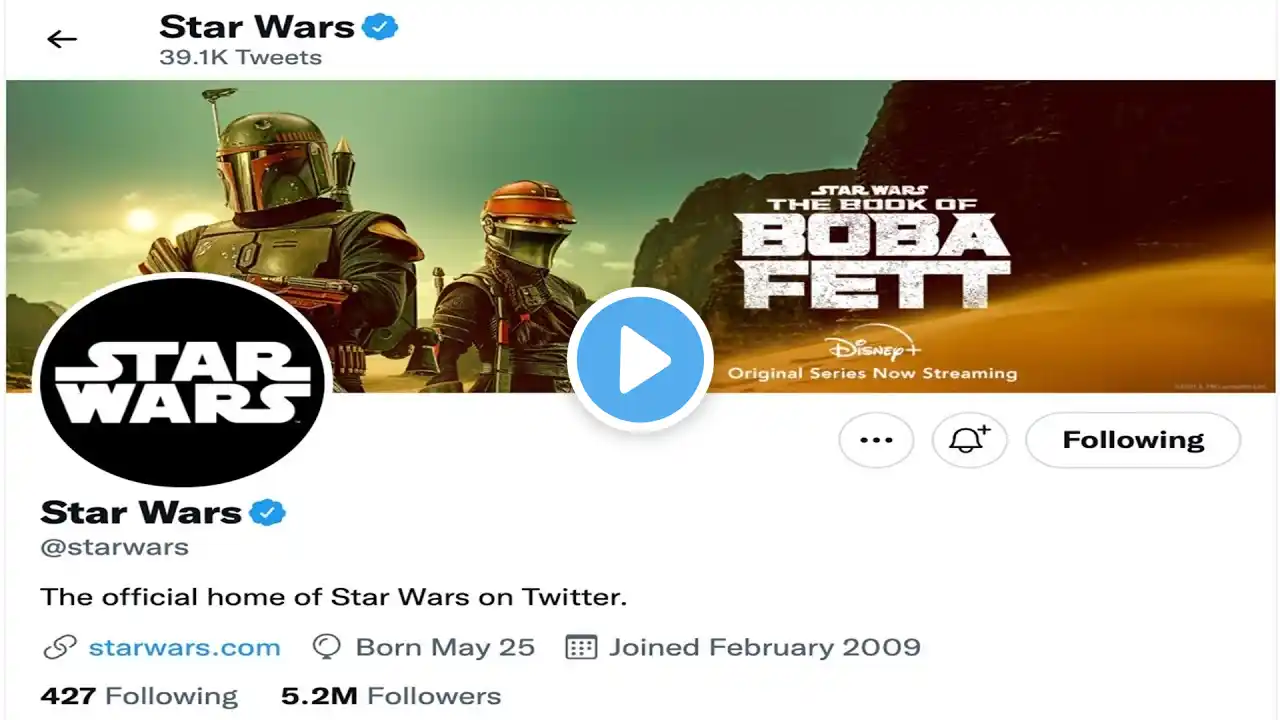Click the Star Wars profile display name

pos(141,513)
